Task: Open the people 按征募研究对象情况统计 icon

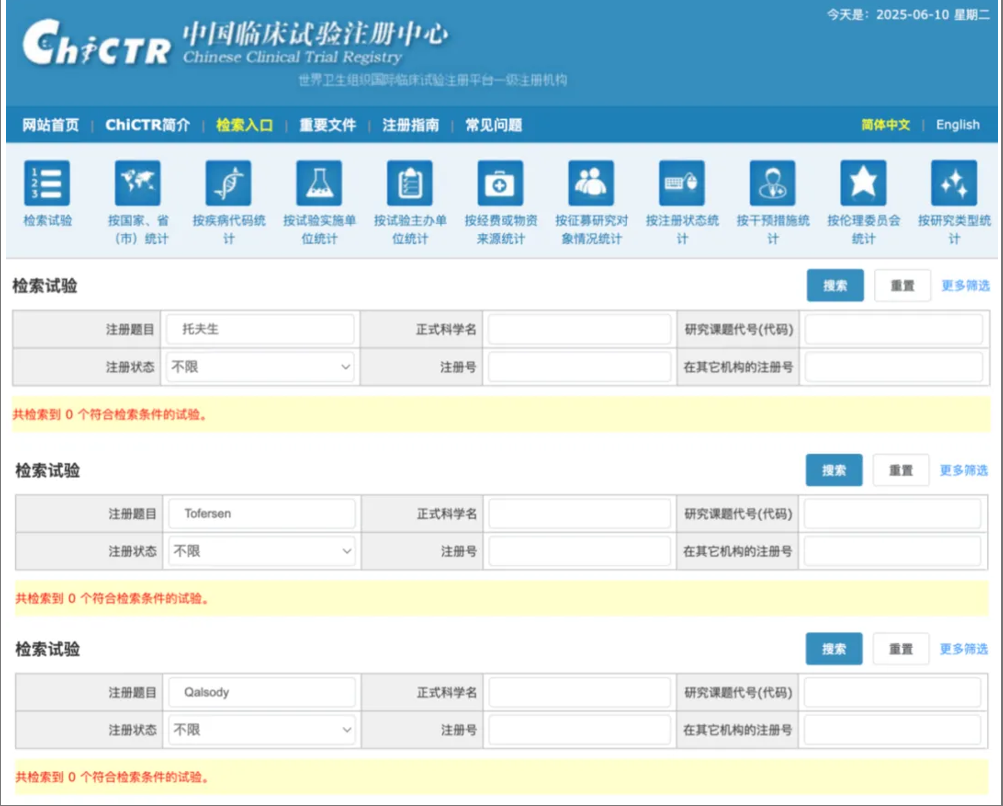Action: tap(591, 183)
